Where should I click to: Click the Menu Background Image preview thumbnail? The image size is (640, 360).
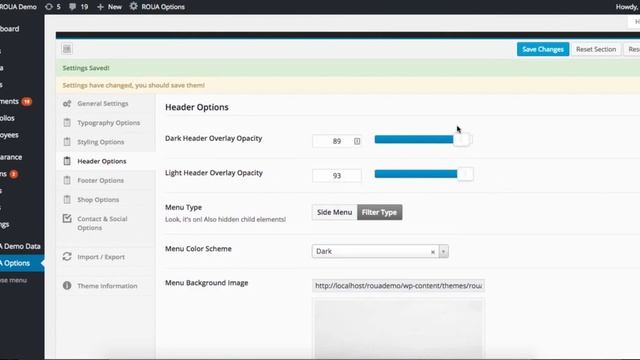click(x=398, y=329)
